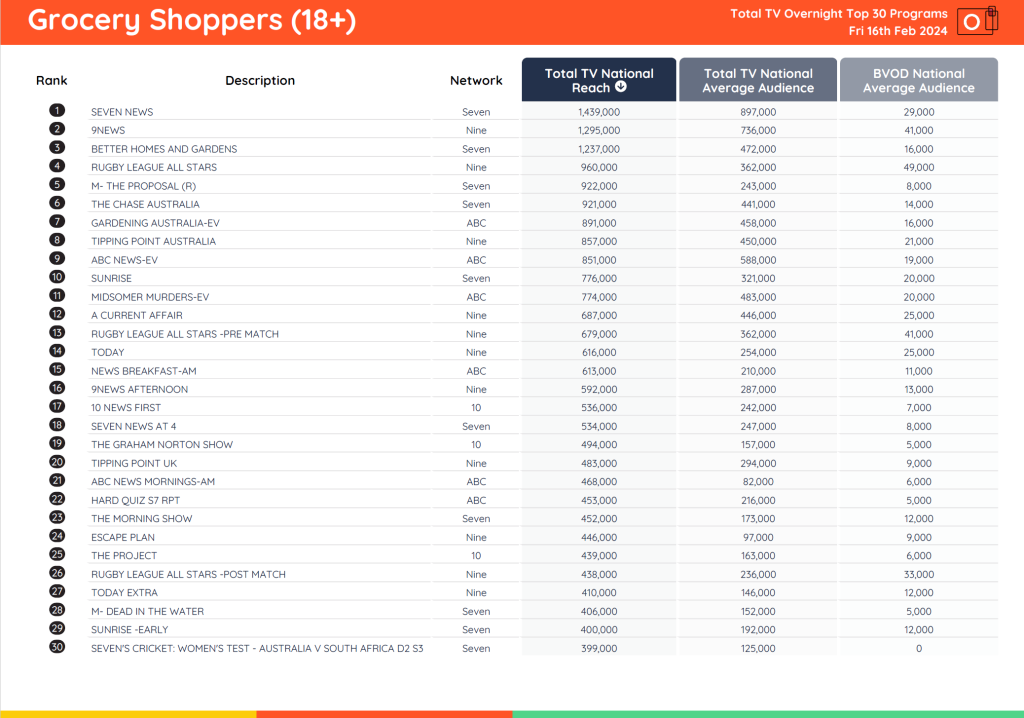Viewport: 1024px width, 718px height.
Task: Select the BVOD National Average Audience column header
Action: pos(918,80)
